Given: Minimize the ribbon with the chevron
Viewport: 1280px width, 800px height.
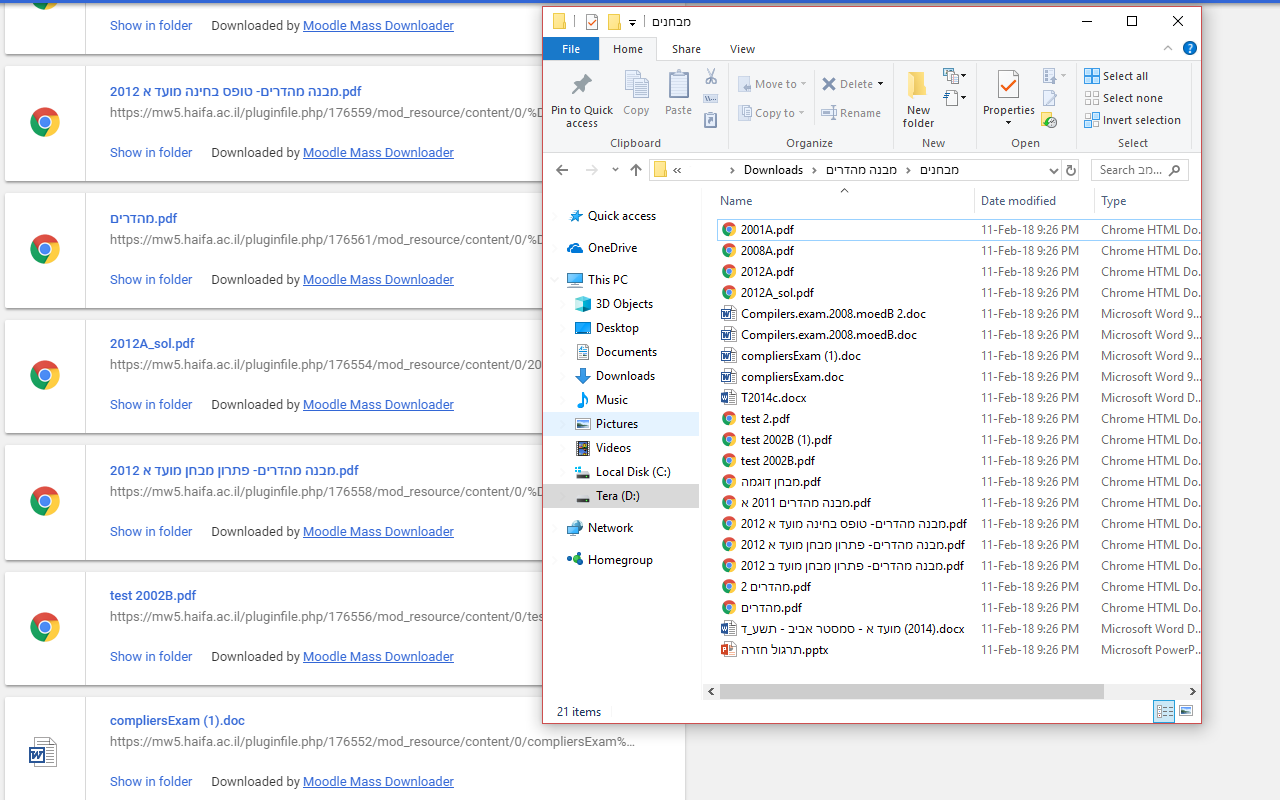Looking at the screenshot, I should (x=1168, y=48).
